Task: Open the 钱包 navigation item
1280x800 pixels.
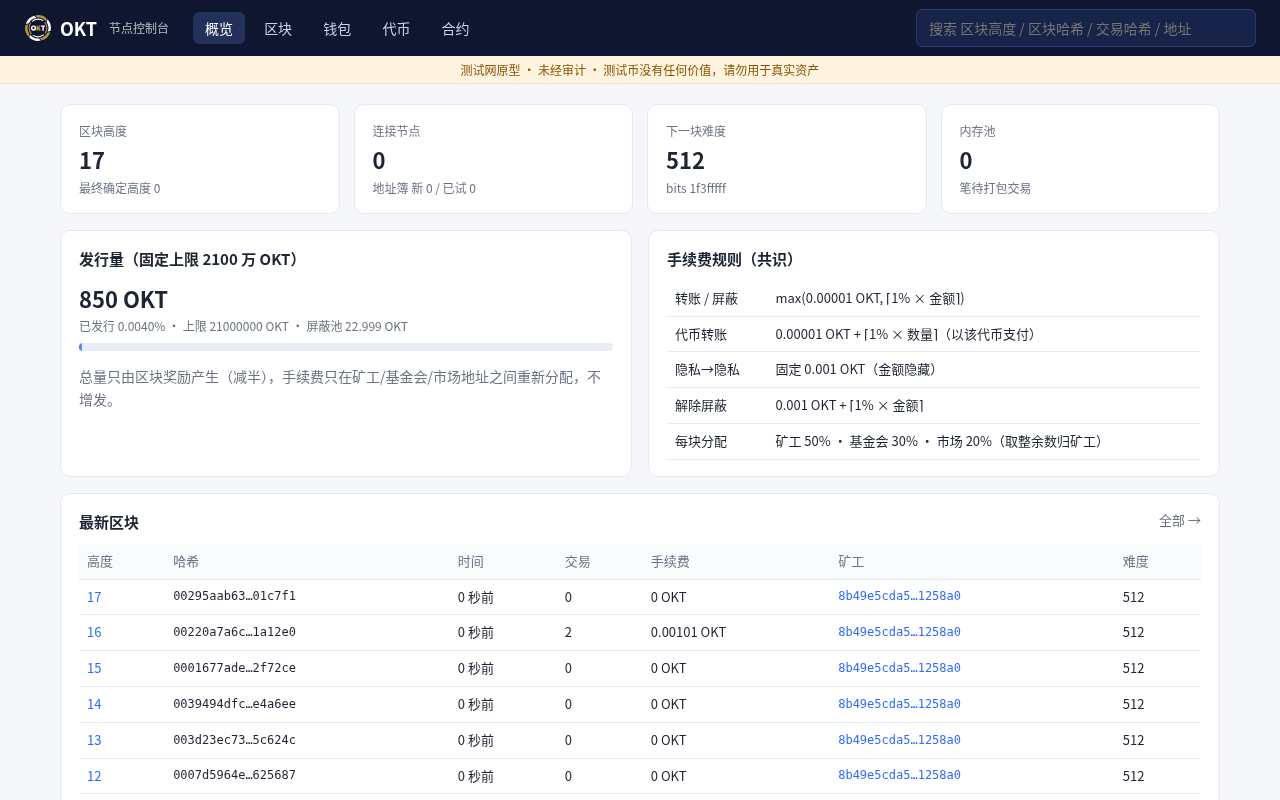Action: tap(337, 28)
